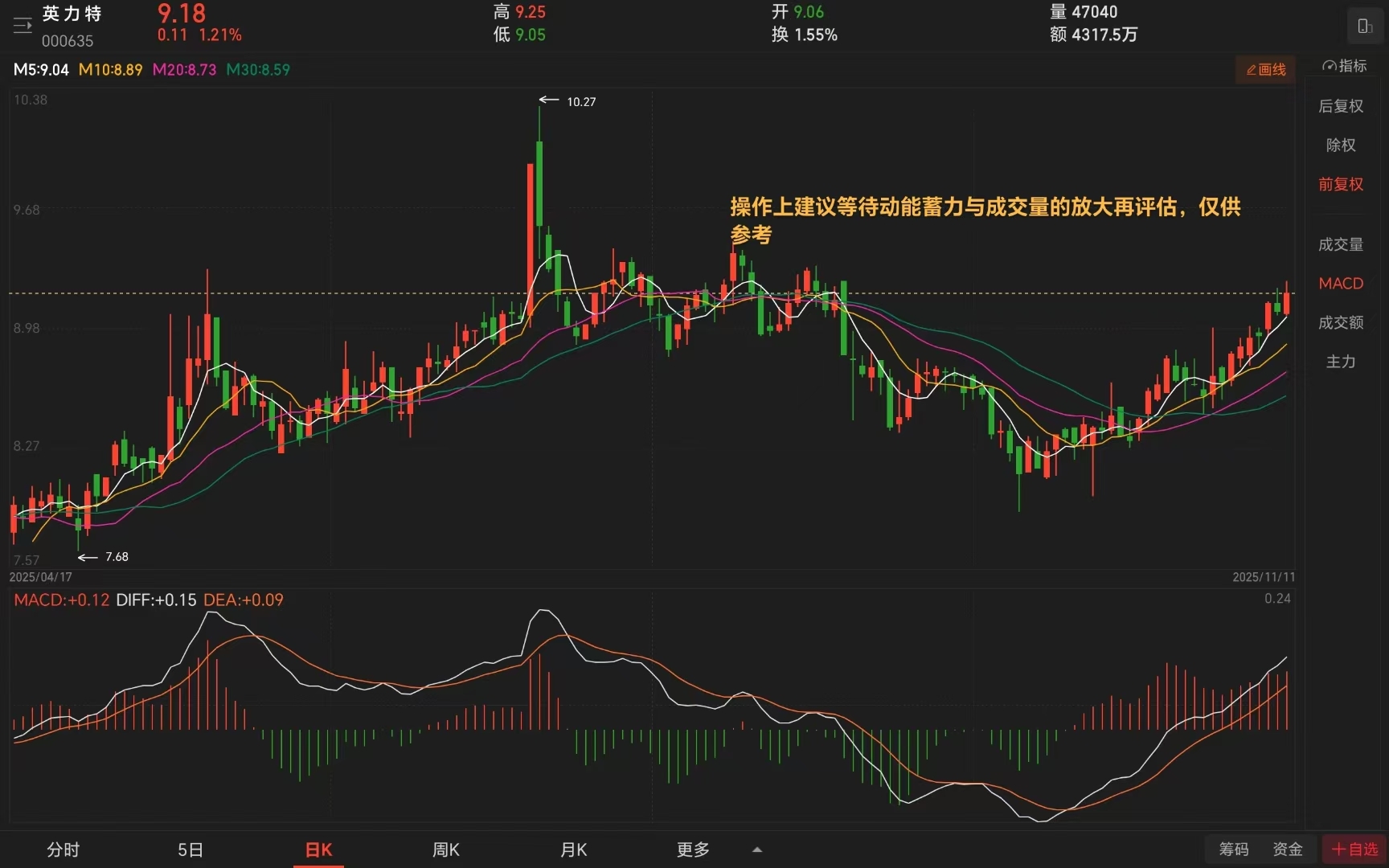
Task: Click the 0.24 MACD axis label
Action: click(1277, 599)
